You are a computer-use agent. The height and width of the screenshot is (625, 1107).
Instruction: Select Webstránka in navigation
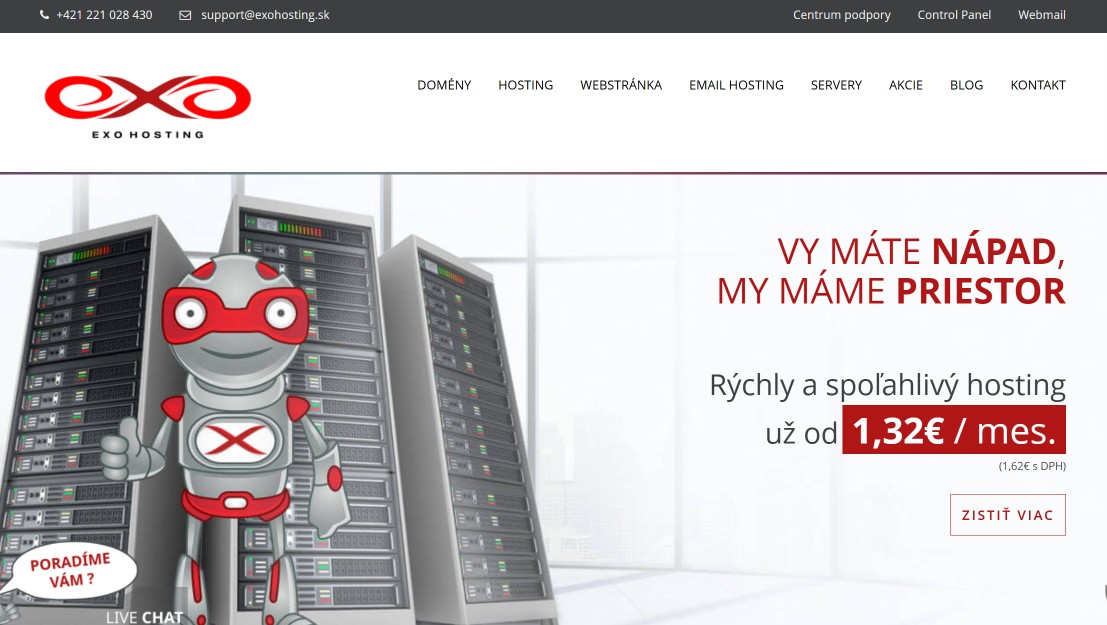pyautogui.click(x=621, y=85)
